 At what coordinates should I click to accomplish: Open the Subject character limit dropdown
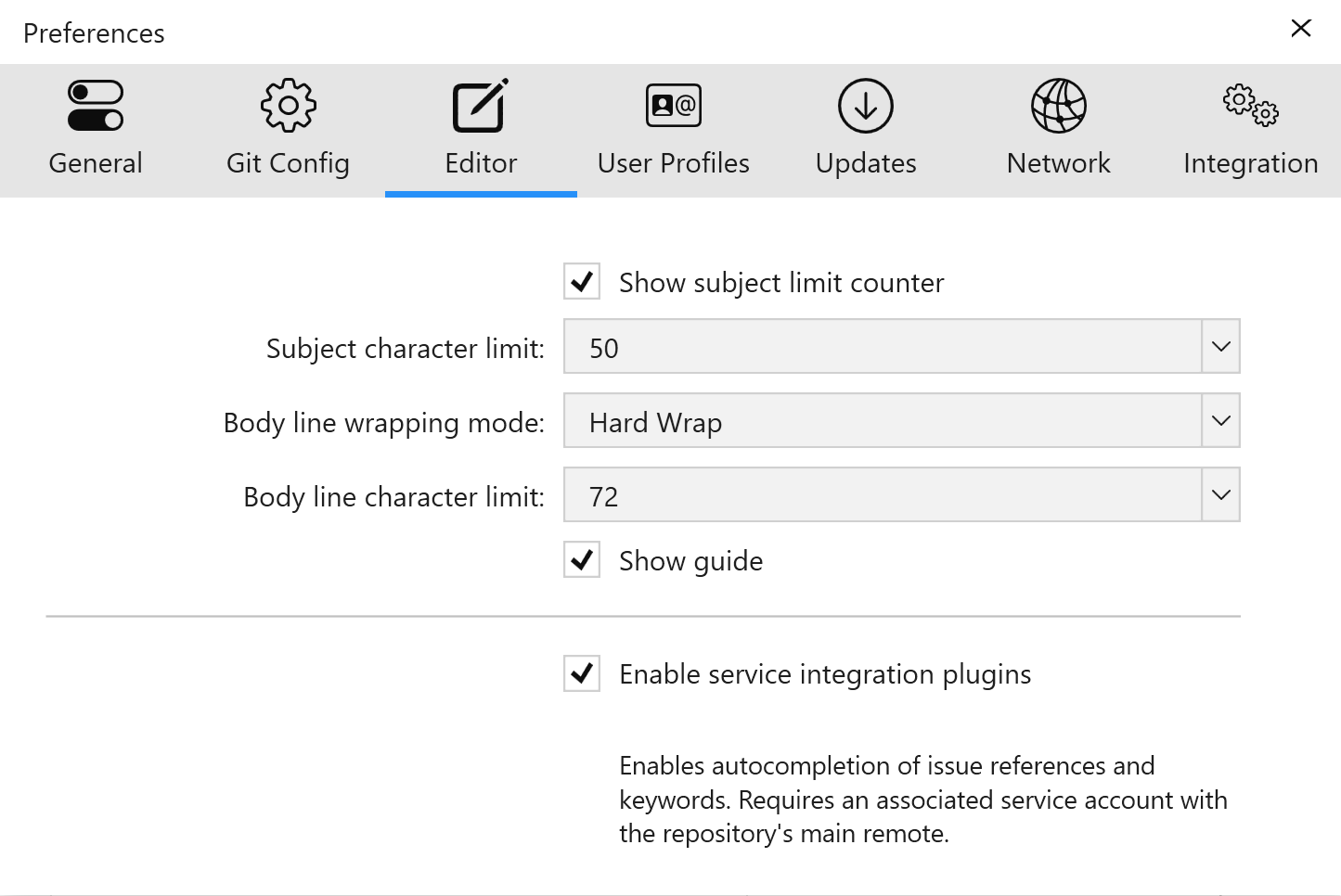pos(1219,346)
